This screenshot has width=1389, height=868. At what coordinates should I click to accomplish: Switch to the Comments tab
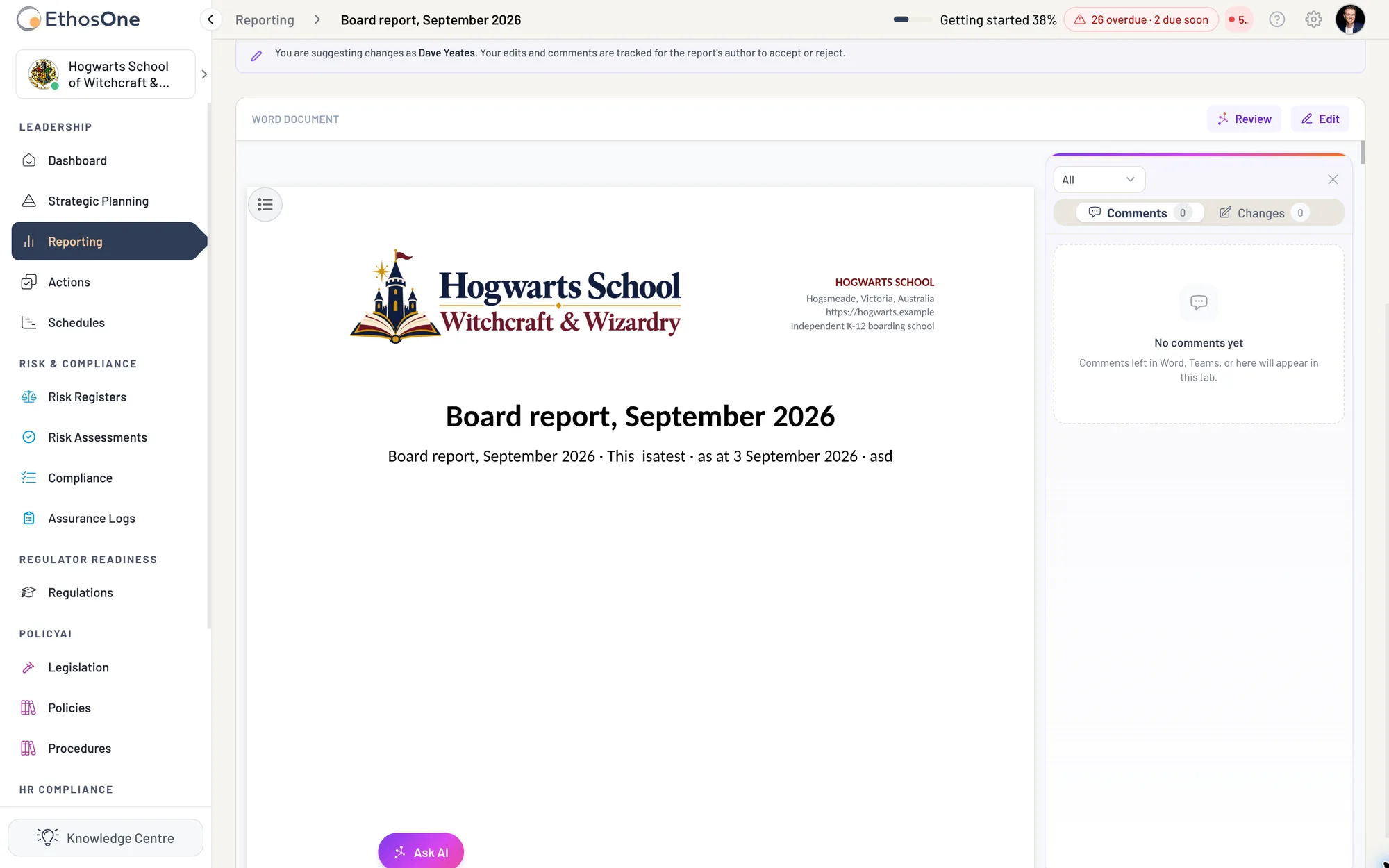(x=1139, y=212)
